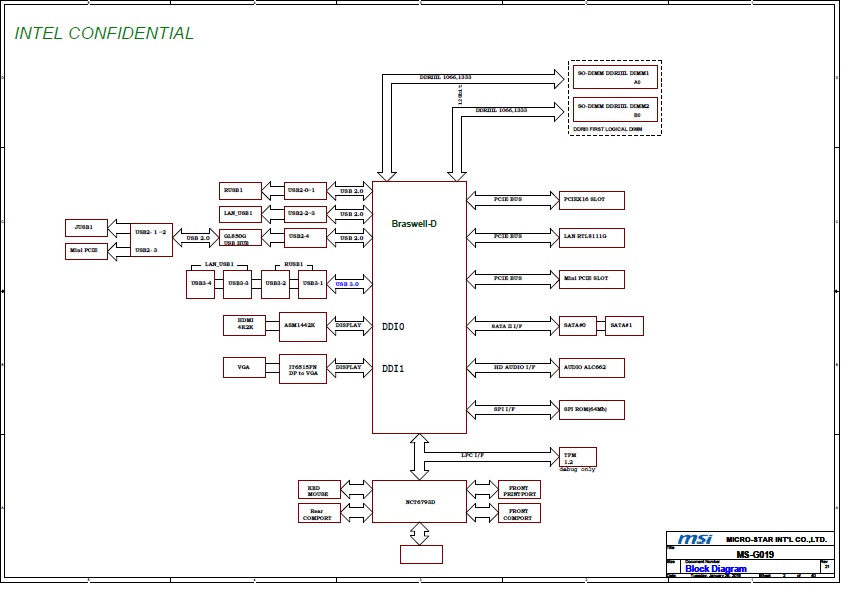The width and height of the screenshot is (851, 602).
Task: Click the blue USB 3.0 arrow label
Action: pos(348,284)
